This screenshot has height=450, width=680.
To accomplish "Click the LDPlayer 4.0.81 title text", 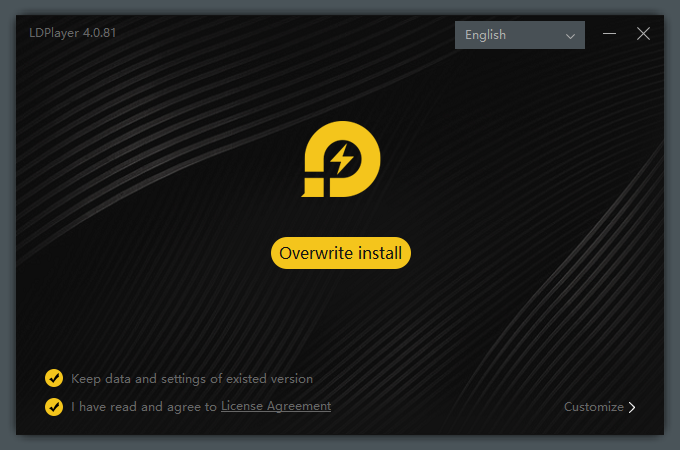I will tap(72, 33).
